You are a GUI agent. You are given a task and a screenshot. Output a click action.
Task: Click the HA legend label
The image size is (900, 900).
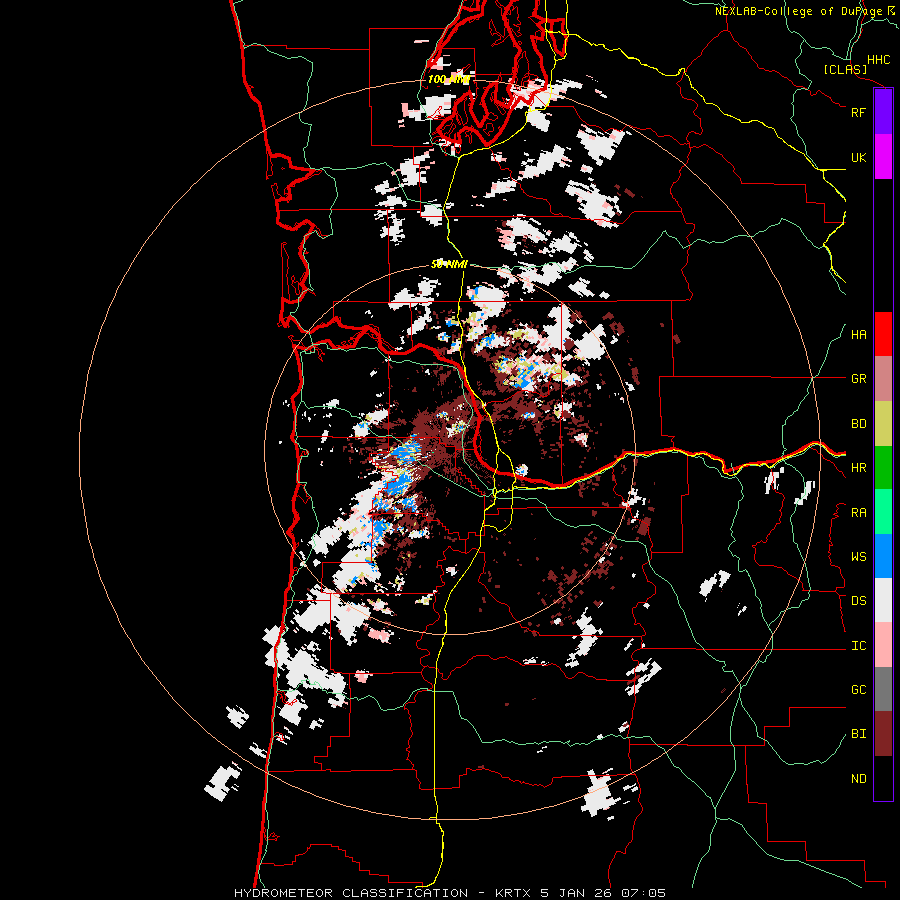click(x=858, y=335)
